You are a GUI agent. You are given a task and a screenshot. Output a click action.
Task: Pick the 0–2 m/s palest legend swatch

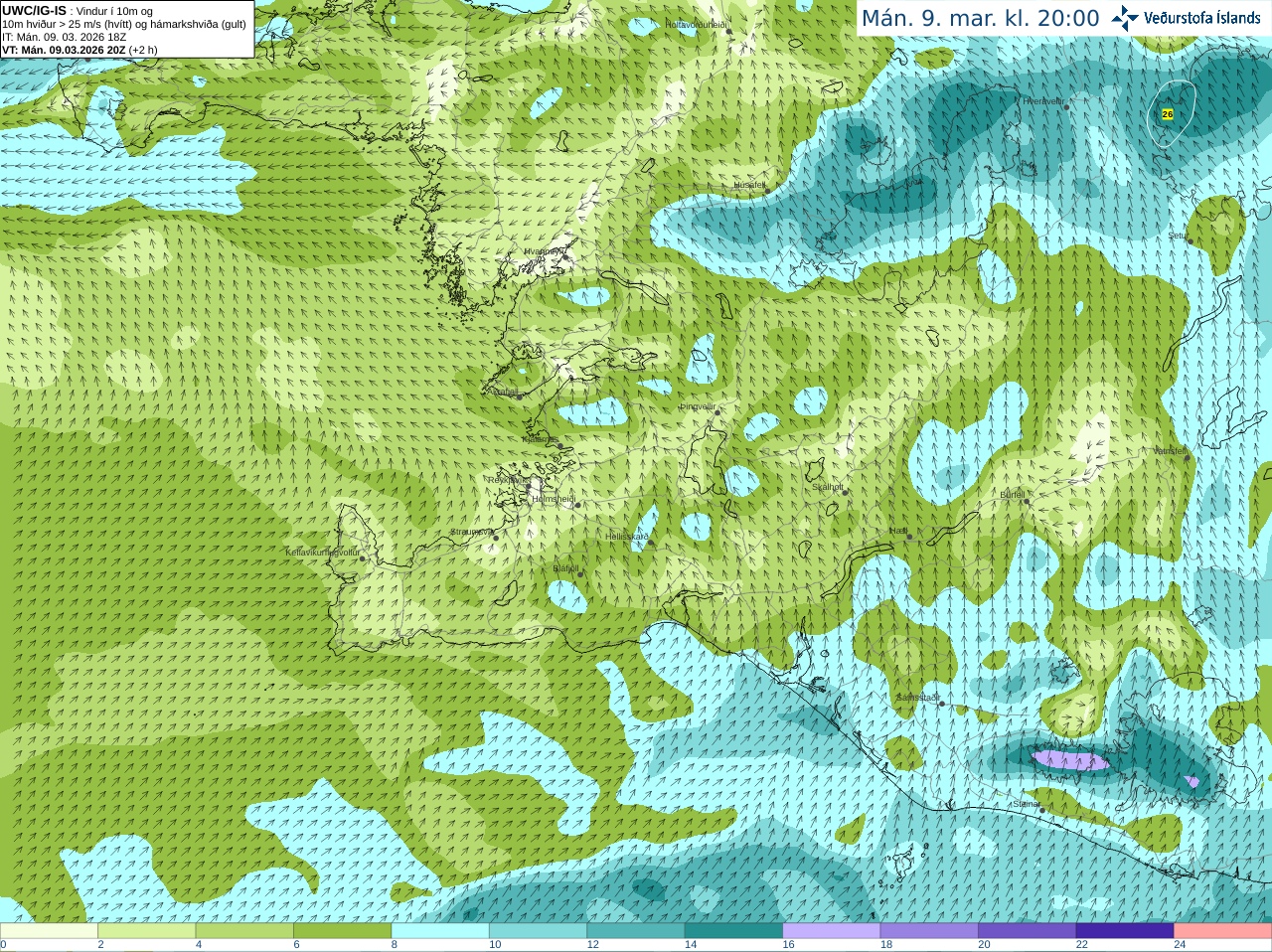[49, 931]
